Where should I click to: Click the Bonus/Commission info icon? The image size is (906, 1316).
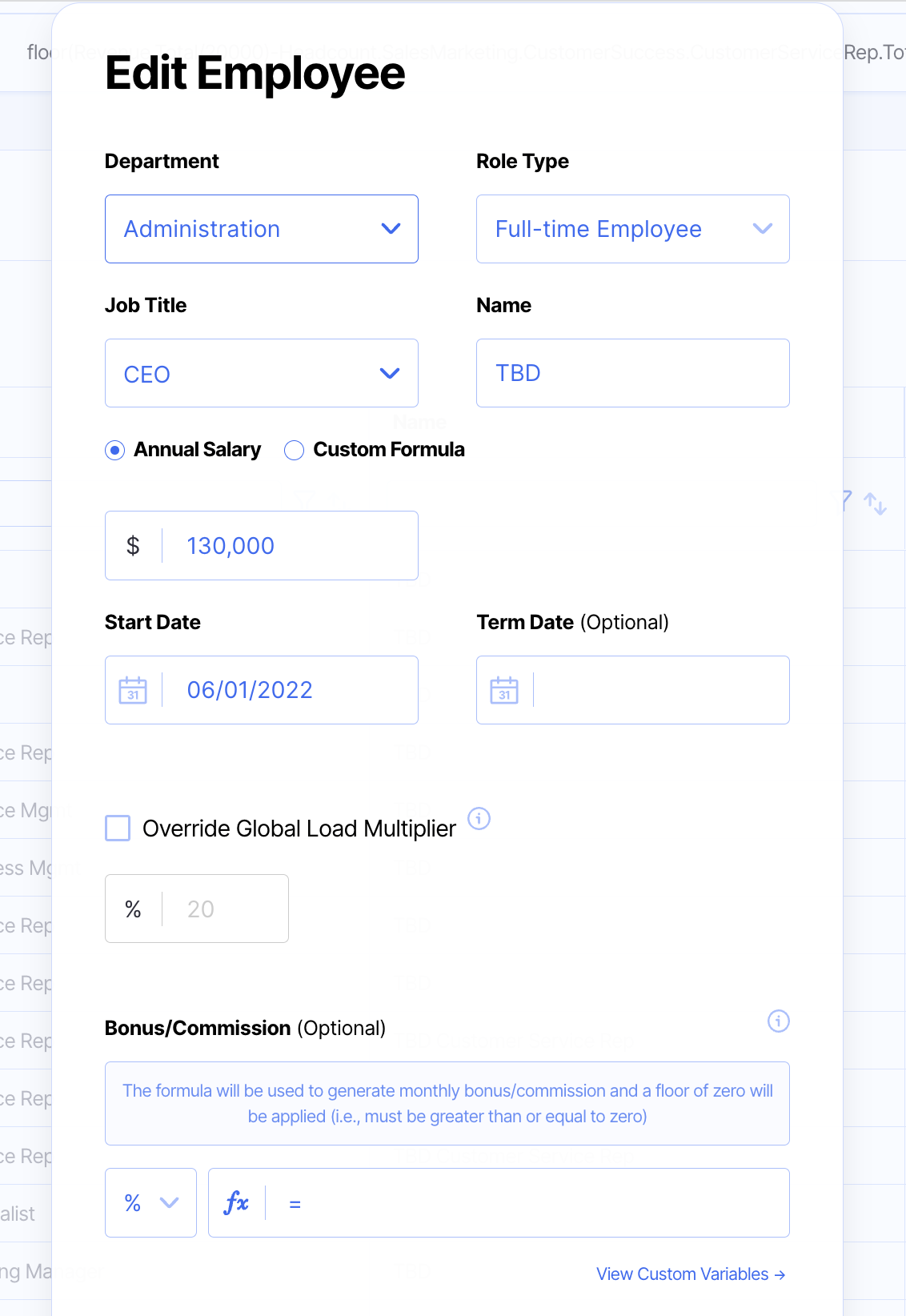click(x=778, y=1021)
